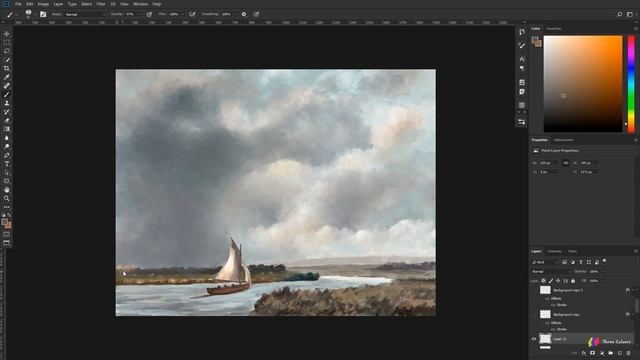Open smoothing options gear
Screen dimensions: 640x360
(x=244, y=14)
